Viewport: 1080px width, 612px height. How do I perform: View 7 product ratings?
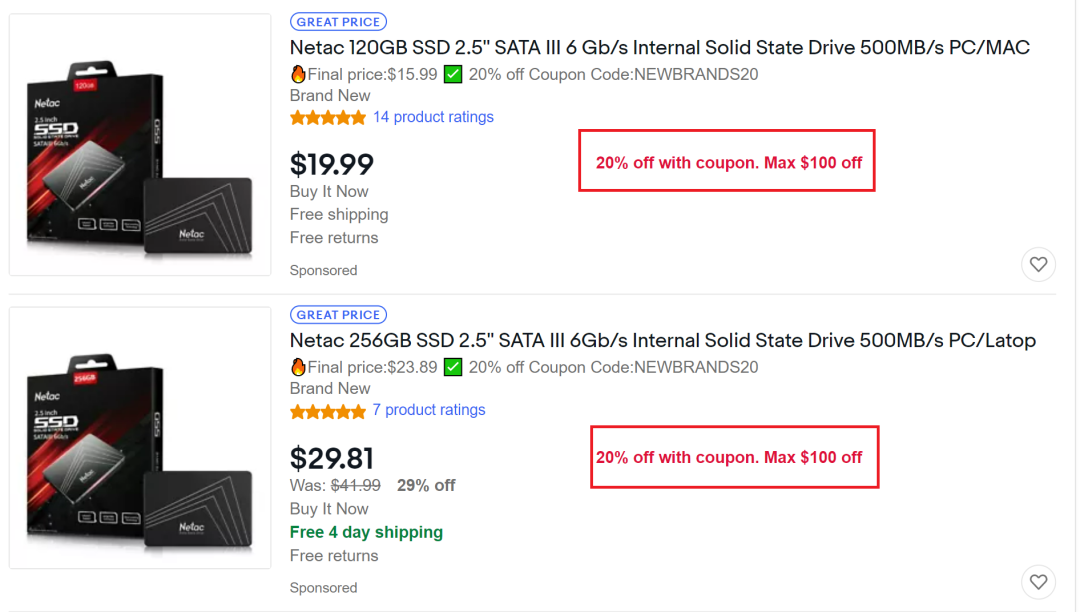click(x=428, y=410)
